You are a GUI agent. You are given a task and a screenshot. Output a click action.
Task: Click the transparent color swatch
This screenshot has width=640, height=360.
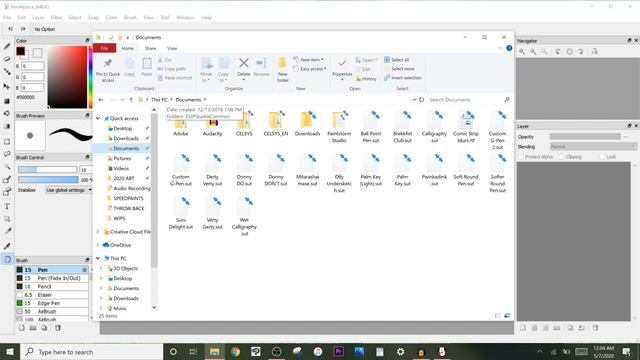click(37, 53)
